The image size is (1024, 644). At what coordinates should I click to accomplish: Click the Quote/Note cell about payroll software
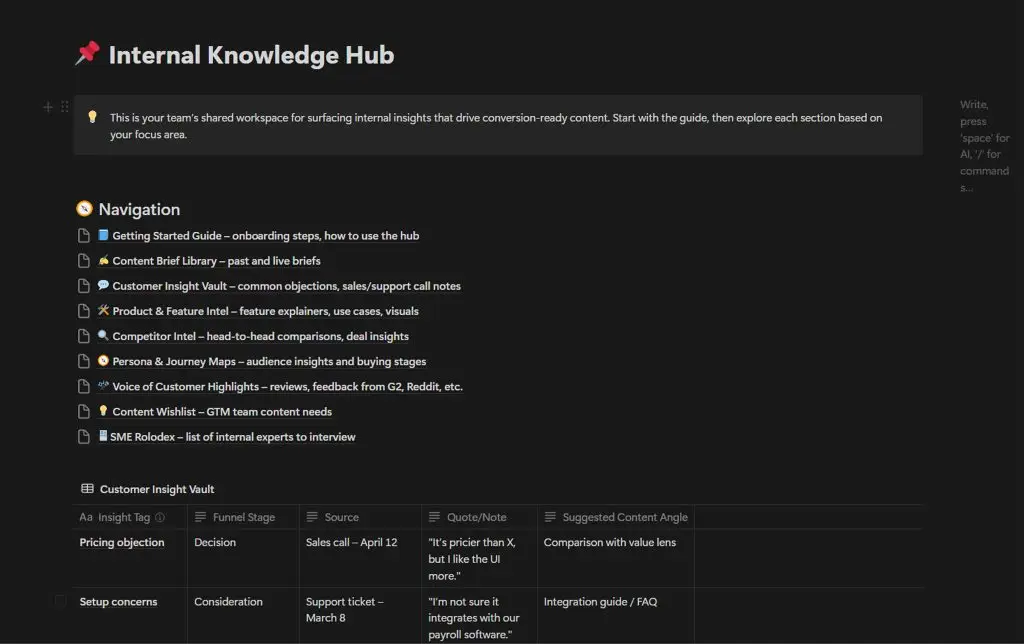click(479, 617)
